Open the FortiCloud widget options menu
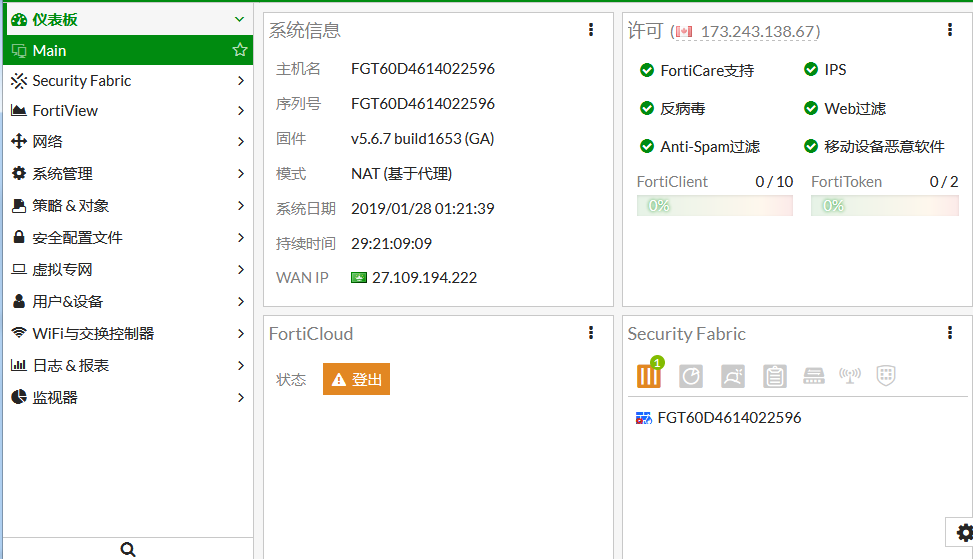Image resolution: width=973 pixels, height=559 pixels. click(591, 333)
